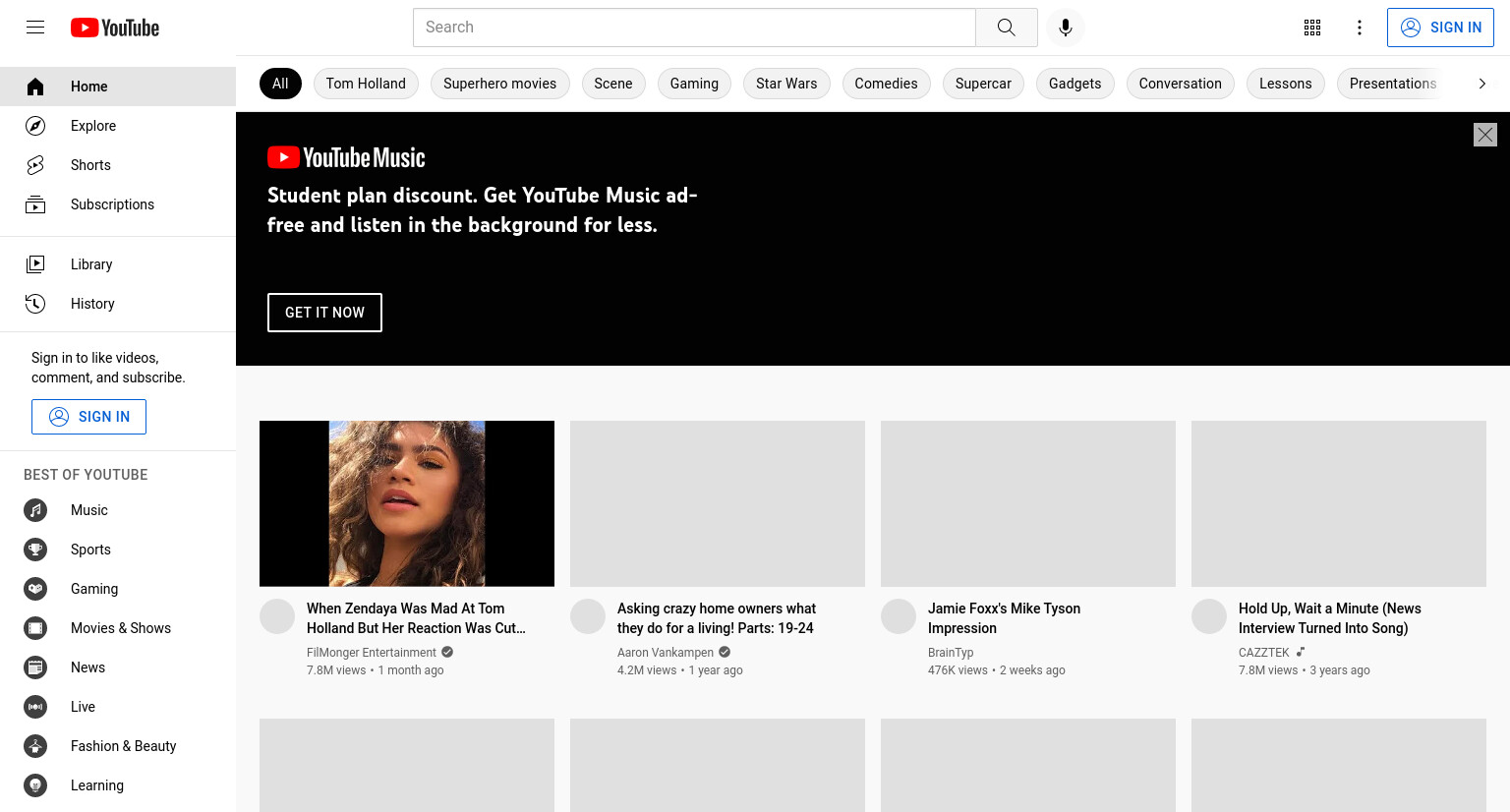Viewport: 1510px width, 812px height.
Task: Select the Presentations filter chip
Action: pos(1392,84)
